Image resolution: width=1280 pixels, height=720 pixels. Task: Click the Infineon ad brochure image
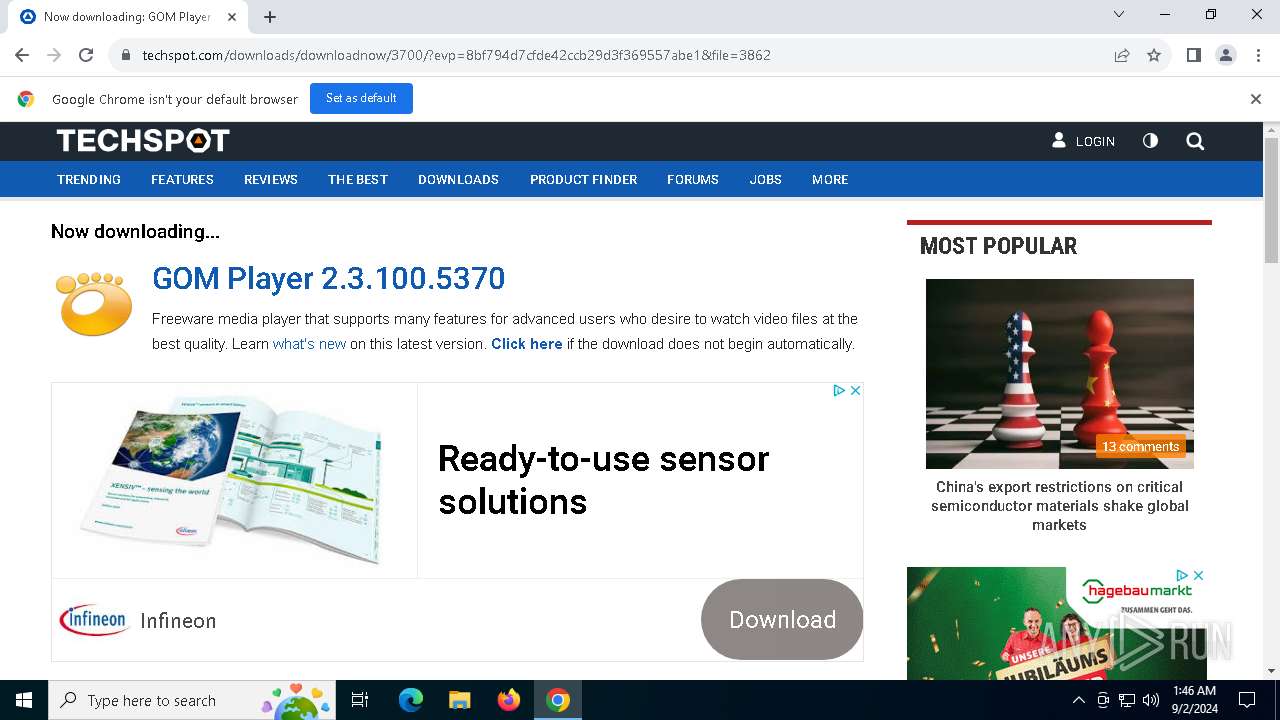[234, 480]
